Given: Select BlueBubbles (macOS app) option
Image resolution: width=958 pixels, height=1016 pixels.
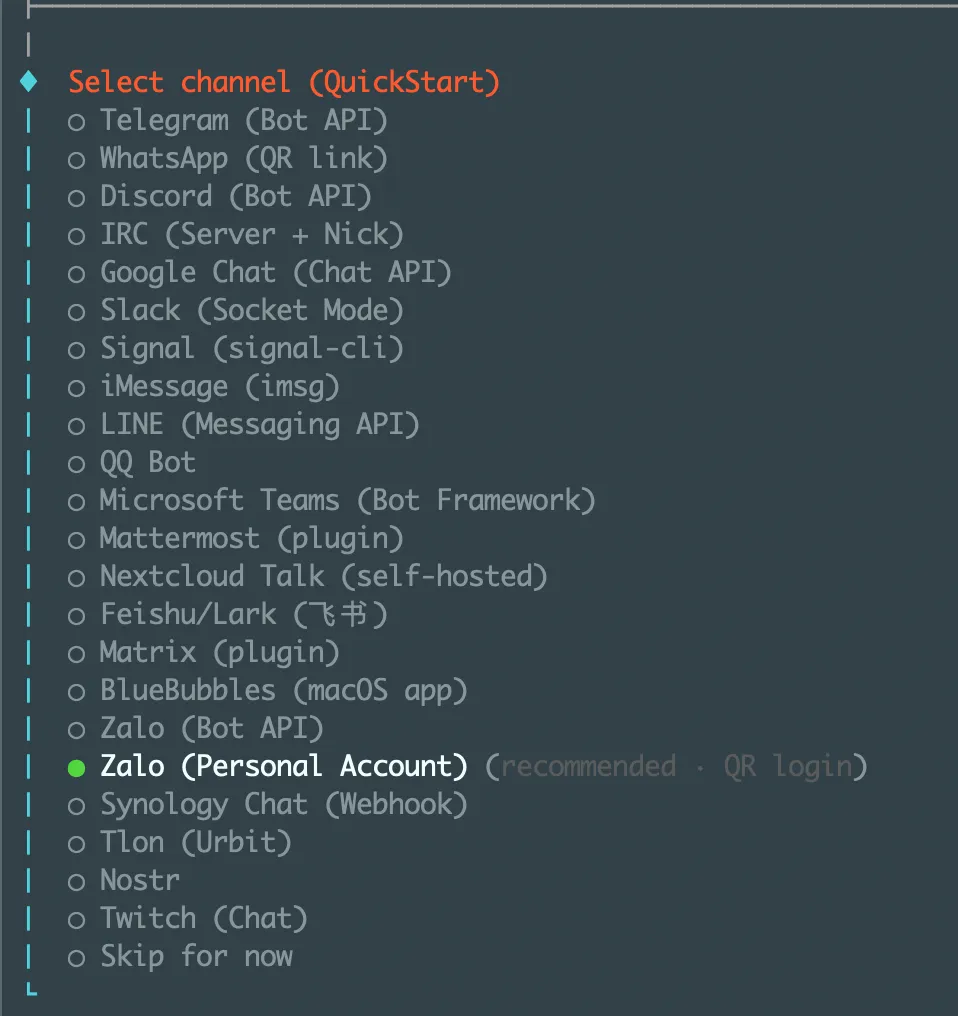Looking at the screenshot, I should (x=77, y=692).
